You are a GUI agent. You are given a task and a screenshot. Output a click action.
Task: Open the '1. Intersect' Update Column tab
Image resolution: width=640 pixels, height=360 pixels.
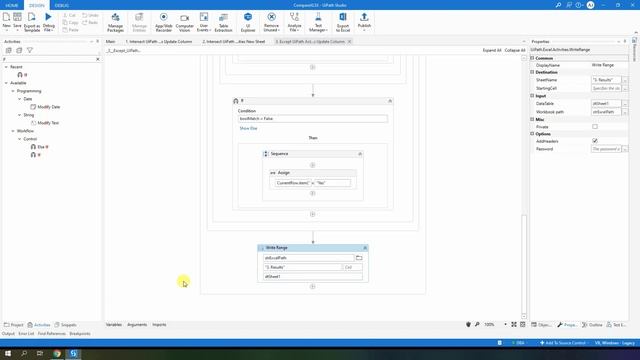[159, 42]
